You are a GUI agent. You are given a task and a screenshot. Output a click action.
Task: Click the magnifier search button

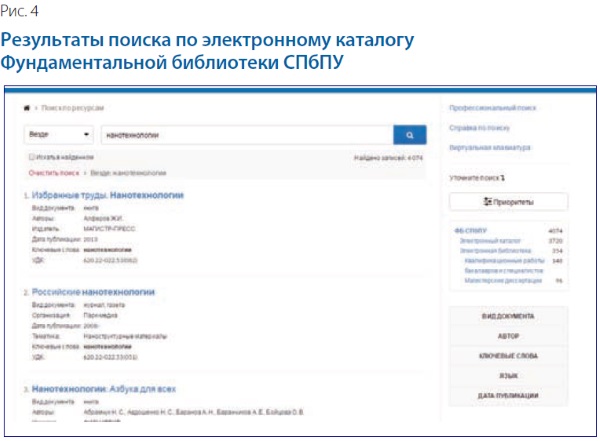409,134
